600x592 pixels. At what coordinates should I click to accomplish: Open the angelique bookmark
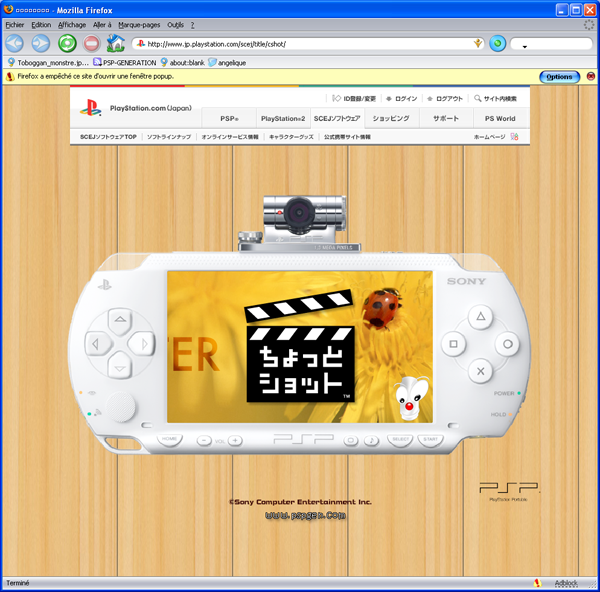coord(227,63)
